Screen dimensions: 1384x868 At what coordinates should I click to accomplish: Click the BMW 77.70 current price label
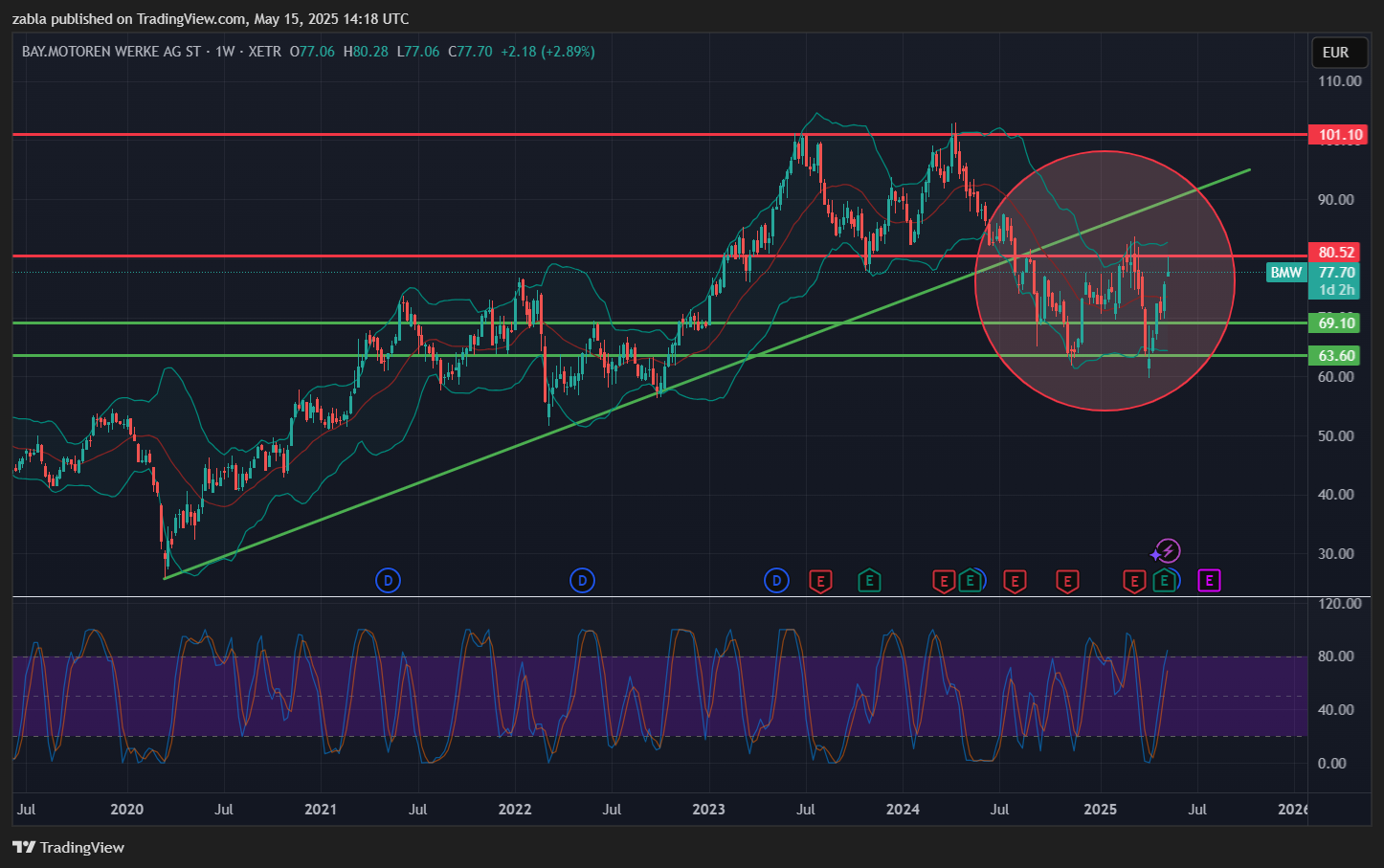pyautogui.click(x=1311, y=273)
